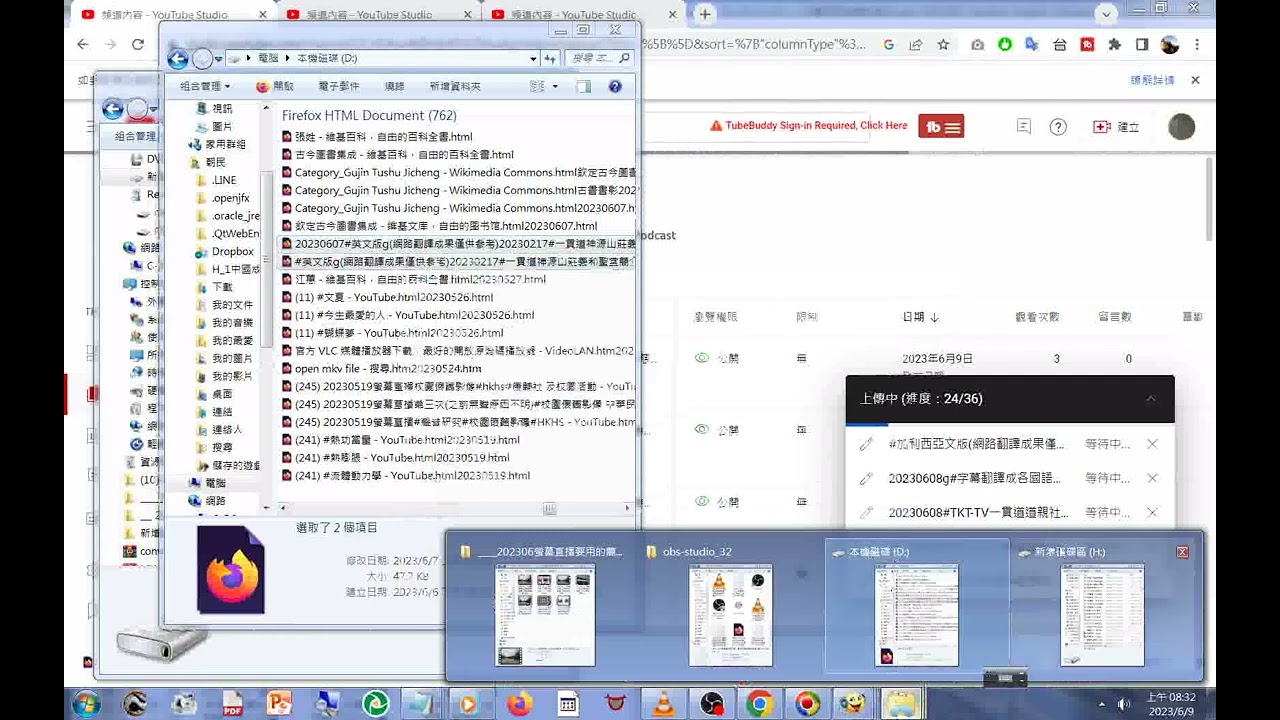Share this page from the Chrome address bar

click(x=916, y=45)
